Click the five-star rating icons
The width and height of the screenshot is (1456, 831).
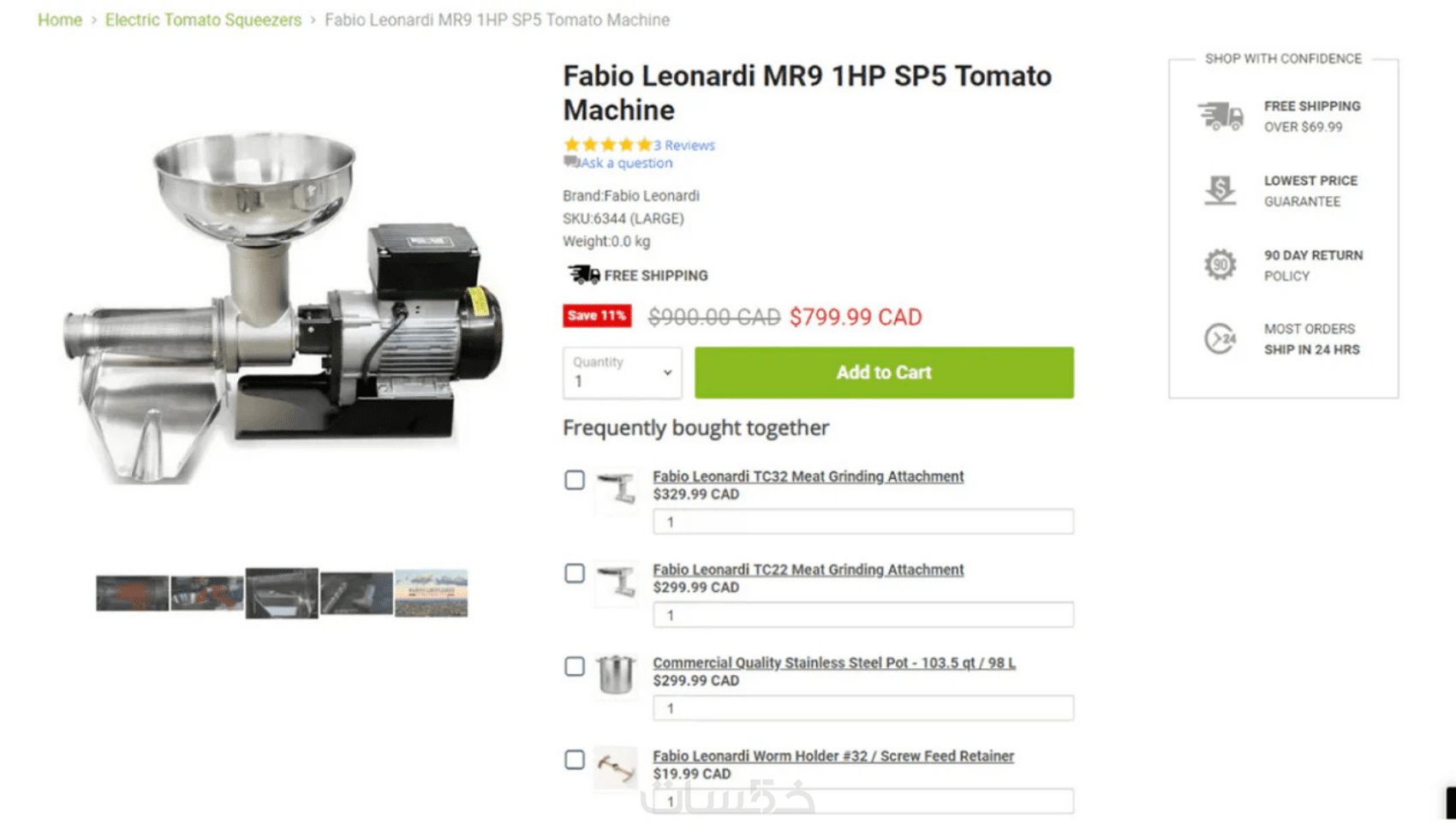607,145
